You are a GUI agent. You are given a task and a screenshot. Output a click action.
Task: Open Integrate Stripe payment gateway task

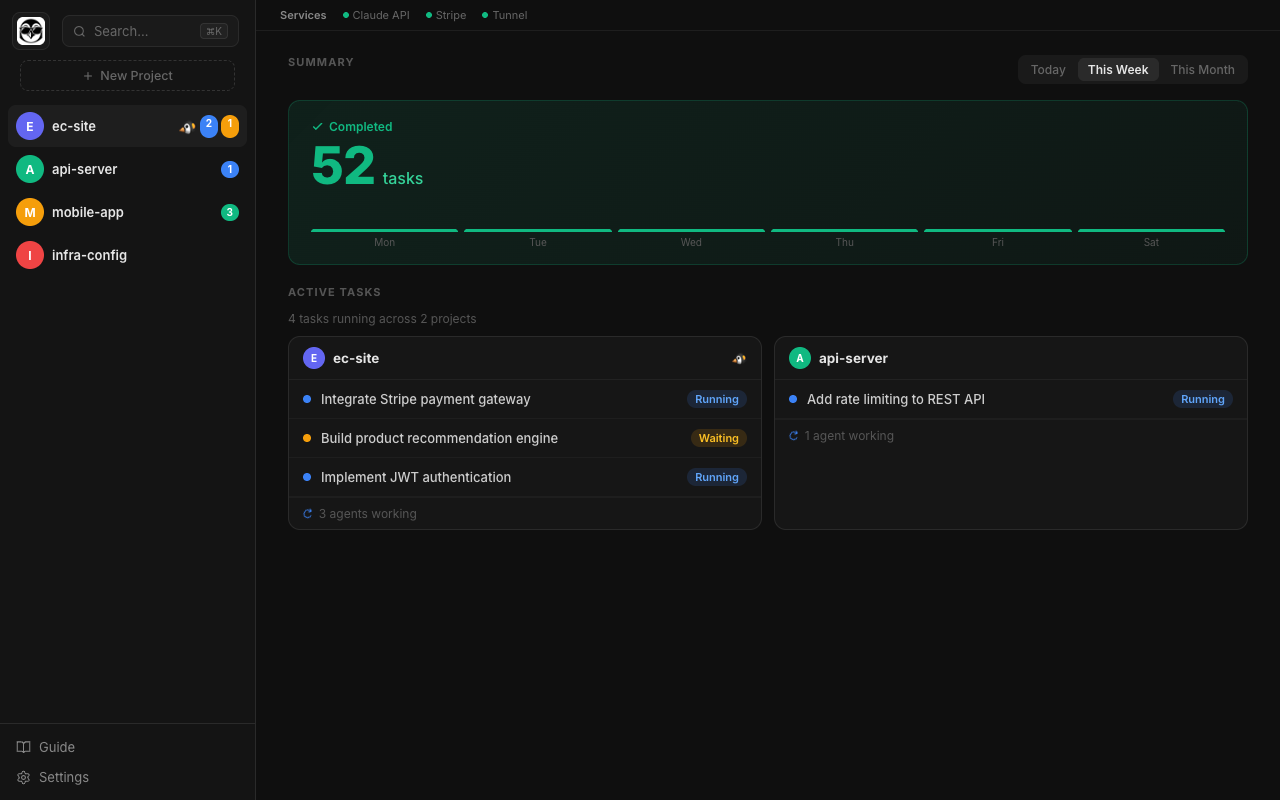tap(525, 399)
